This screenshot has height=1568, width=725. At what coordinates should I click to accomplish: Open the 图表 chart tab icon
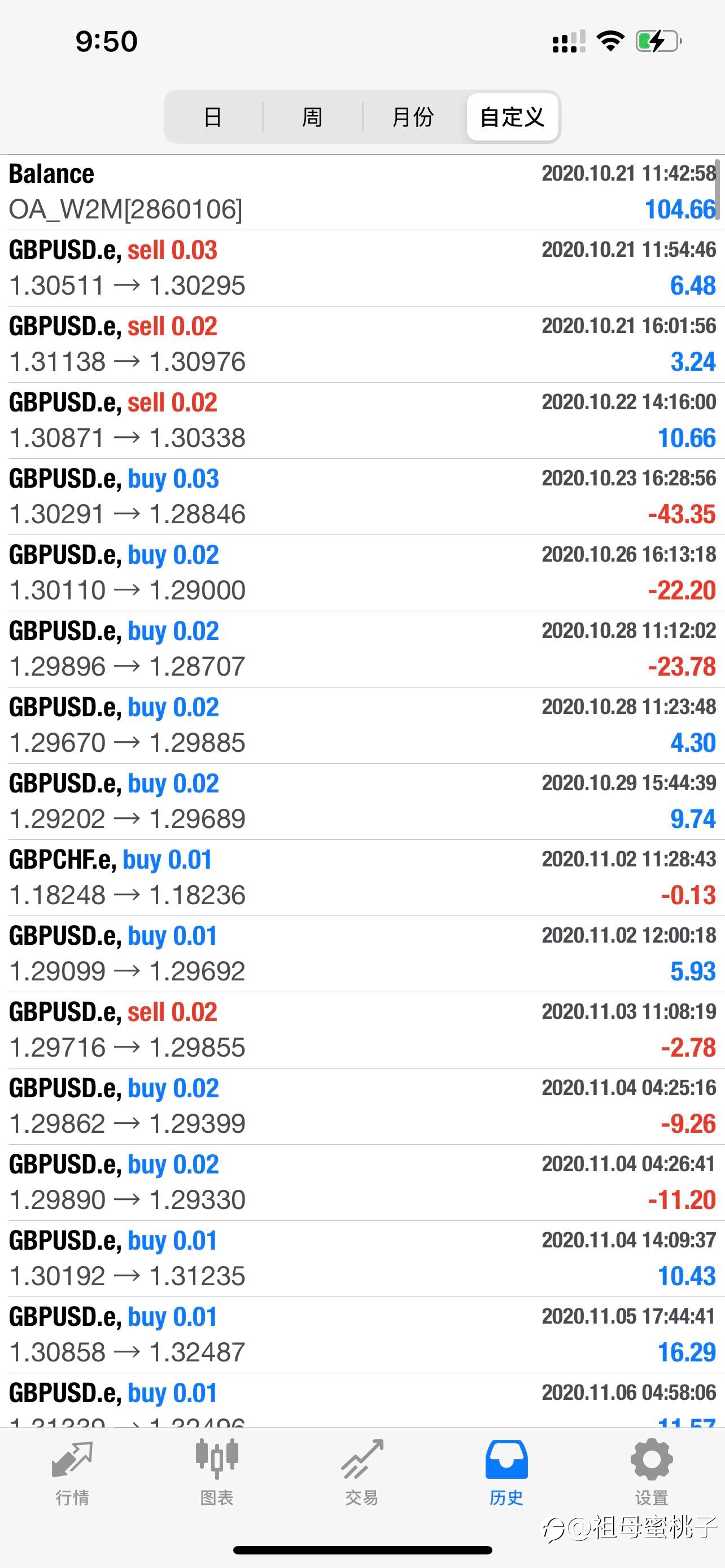(217, 1460)
